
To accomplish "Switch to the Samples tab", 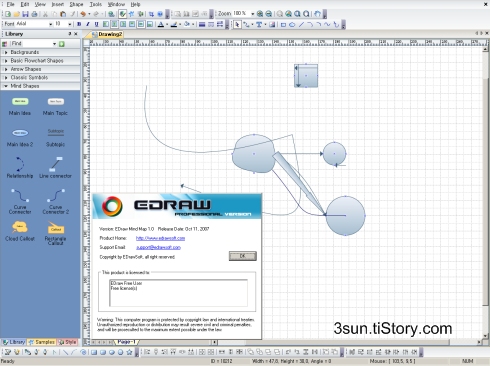I will tap(42, 342).
